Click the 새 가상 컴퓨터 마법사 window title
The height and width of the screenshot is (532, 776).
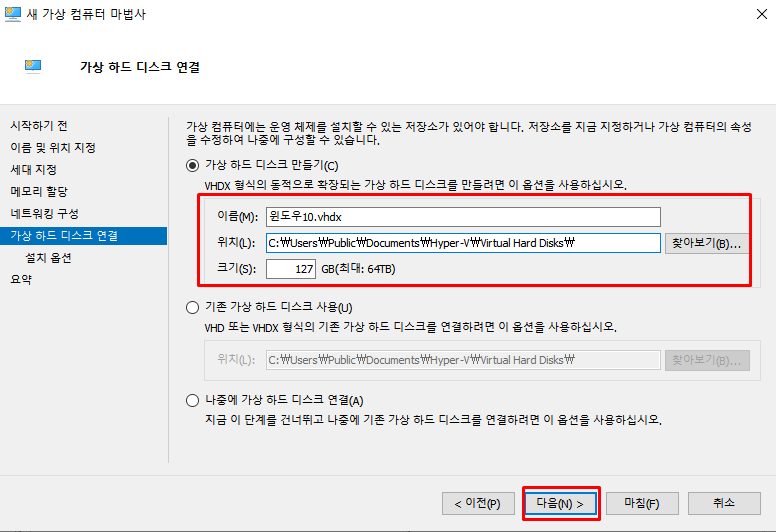pos(87,14)
